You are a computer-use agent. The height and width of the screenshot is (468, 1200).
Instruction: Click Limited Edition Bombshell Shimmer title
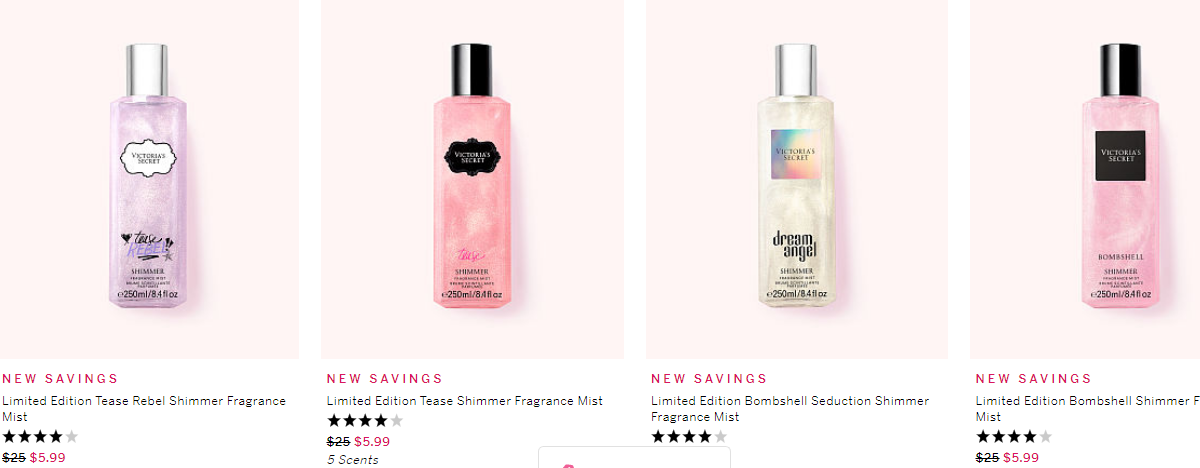click(x=1088, y=408)
